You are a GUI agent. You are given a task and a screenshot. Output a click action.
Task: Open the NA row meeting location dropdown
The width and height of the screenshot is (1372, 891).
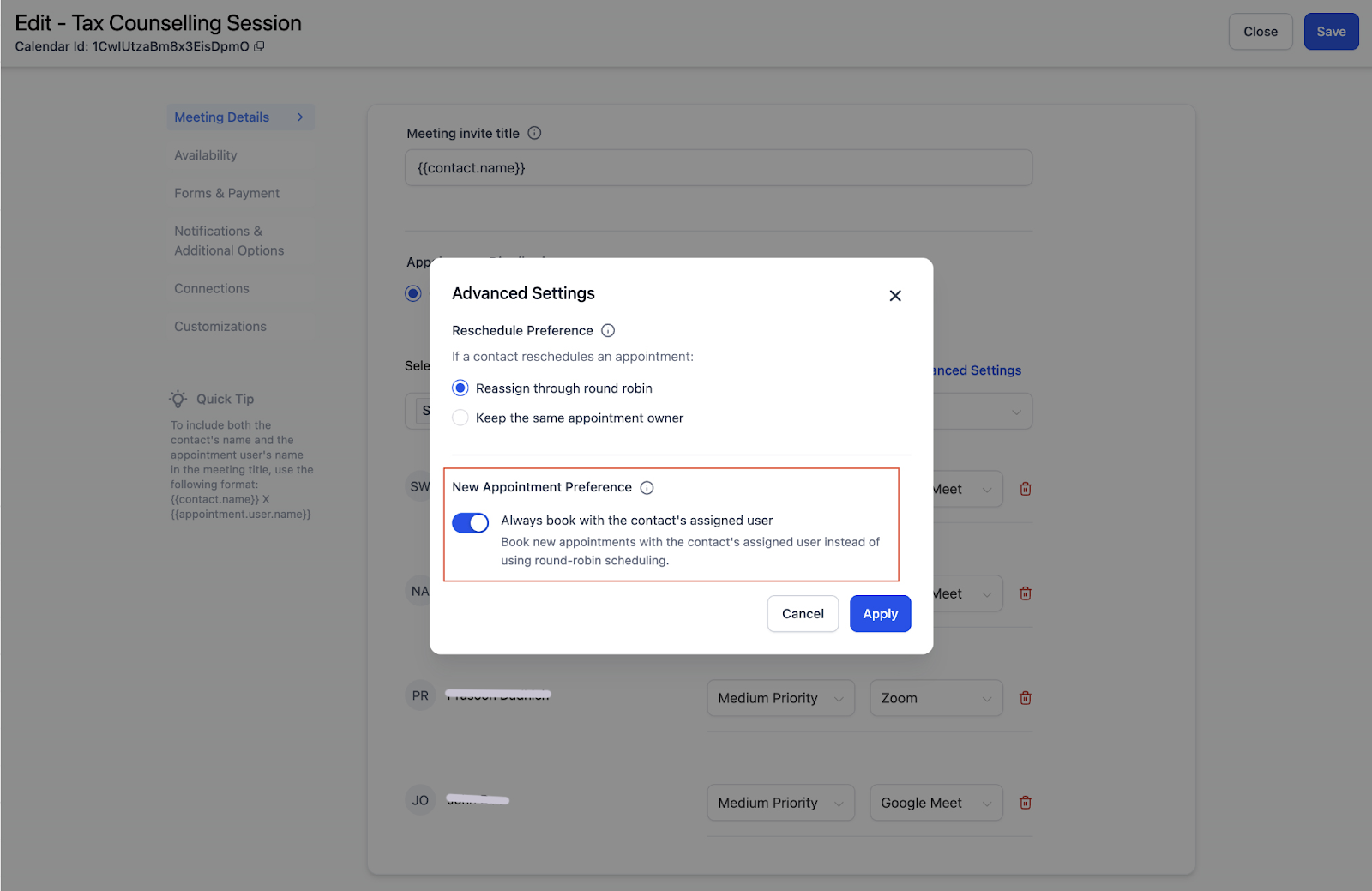(x=968, y=593)
